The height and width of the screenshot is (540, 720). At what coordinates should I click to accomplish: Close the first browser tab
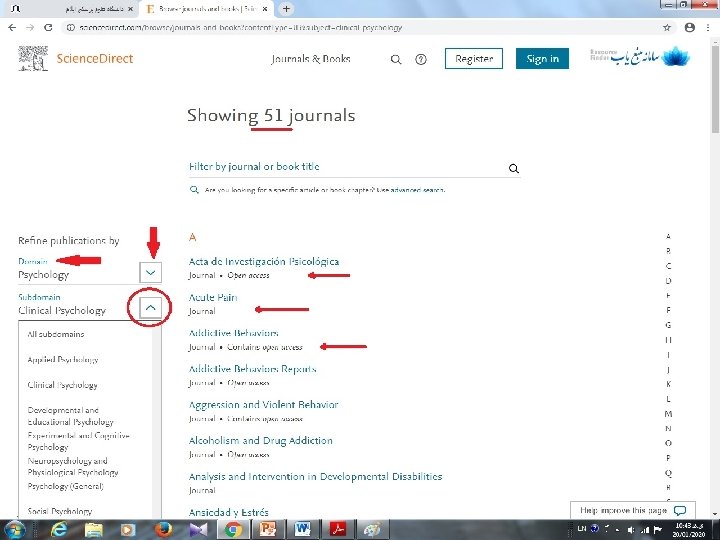point(130,9)
